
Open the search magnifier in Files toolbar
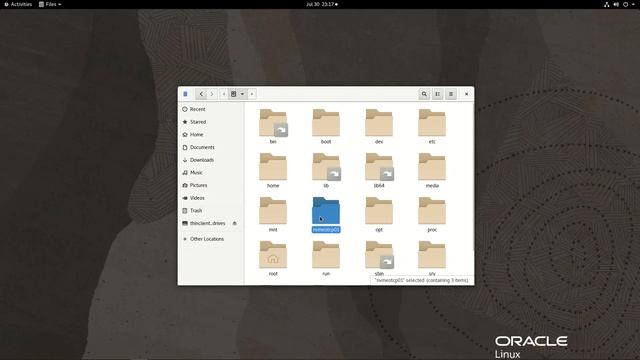[424, 94]
